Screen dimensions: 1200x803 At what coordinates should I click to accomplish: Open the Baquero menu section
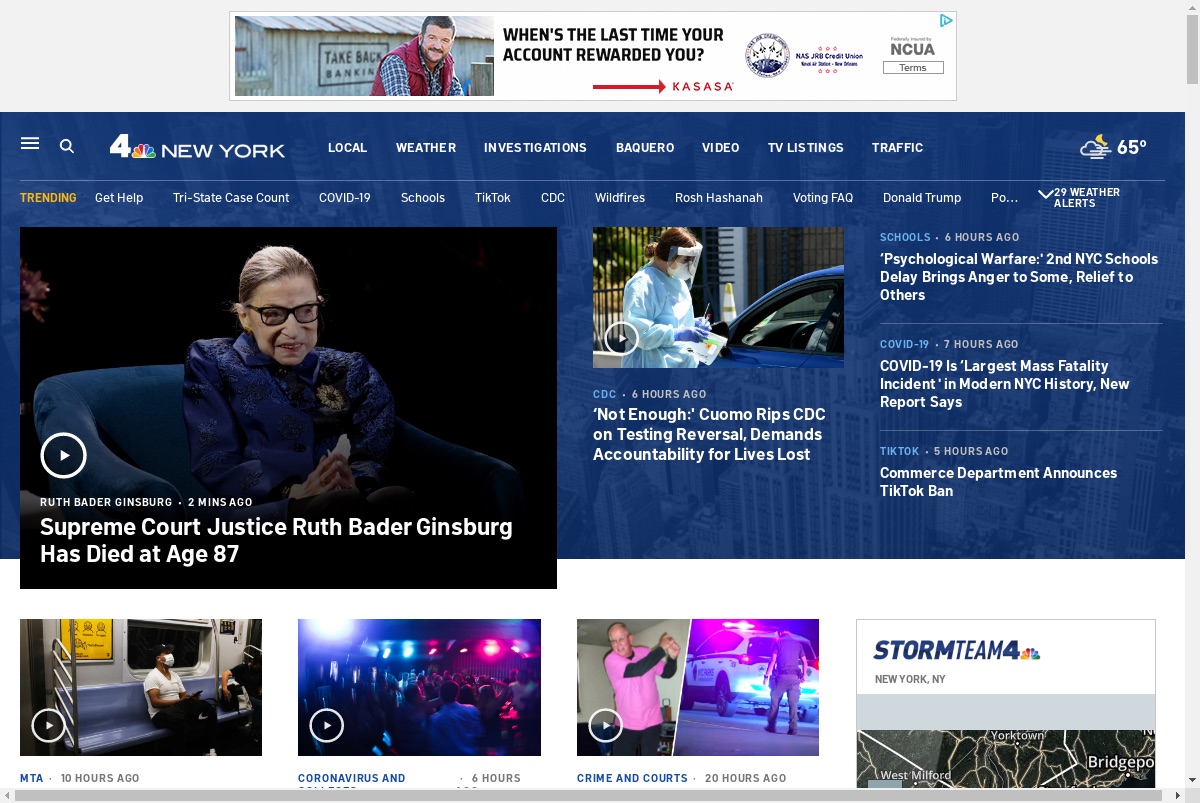click(645, 147)
